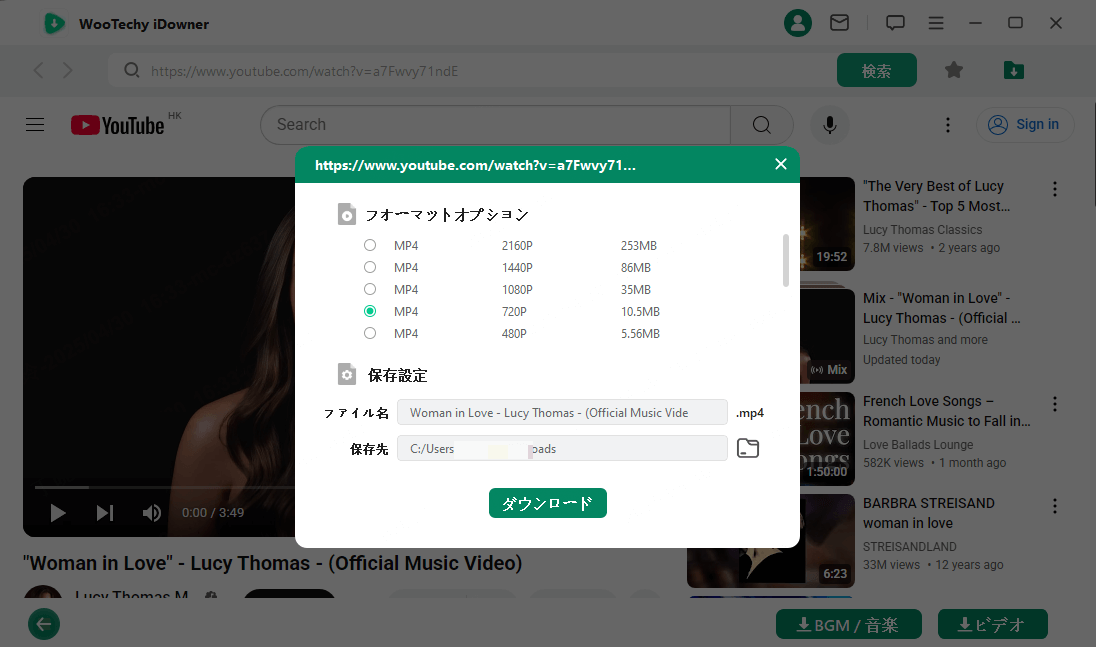
Task: Click the BGM / 音楽 download button
Action: [849, 624]
